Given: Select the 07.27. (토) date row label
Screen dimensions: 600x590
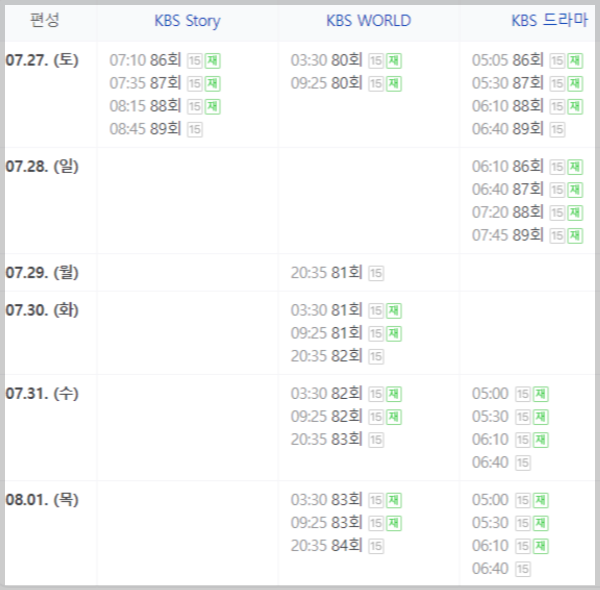Looking at the screenshot, I should (42, 60).
